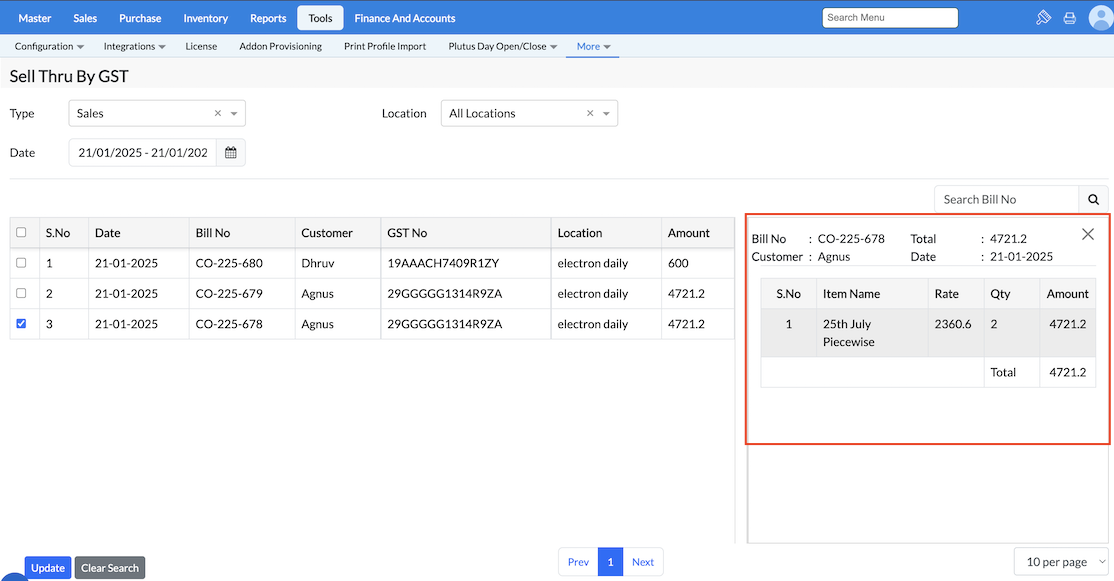Open the 10 per page selector
Screen dimensions: 1114x581
(x=1060, y=562)
